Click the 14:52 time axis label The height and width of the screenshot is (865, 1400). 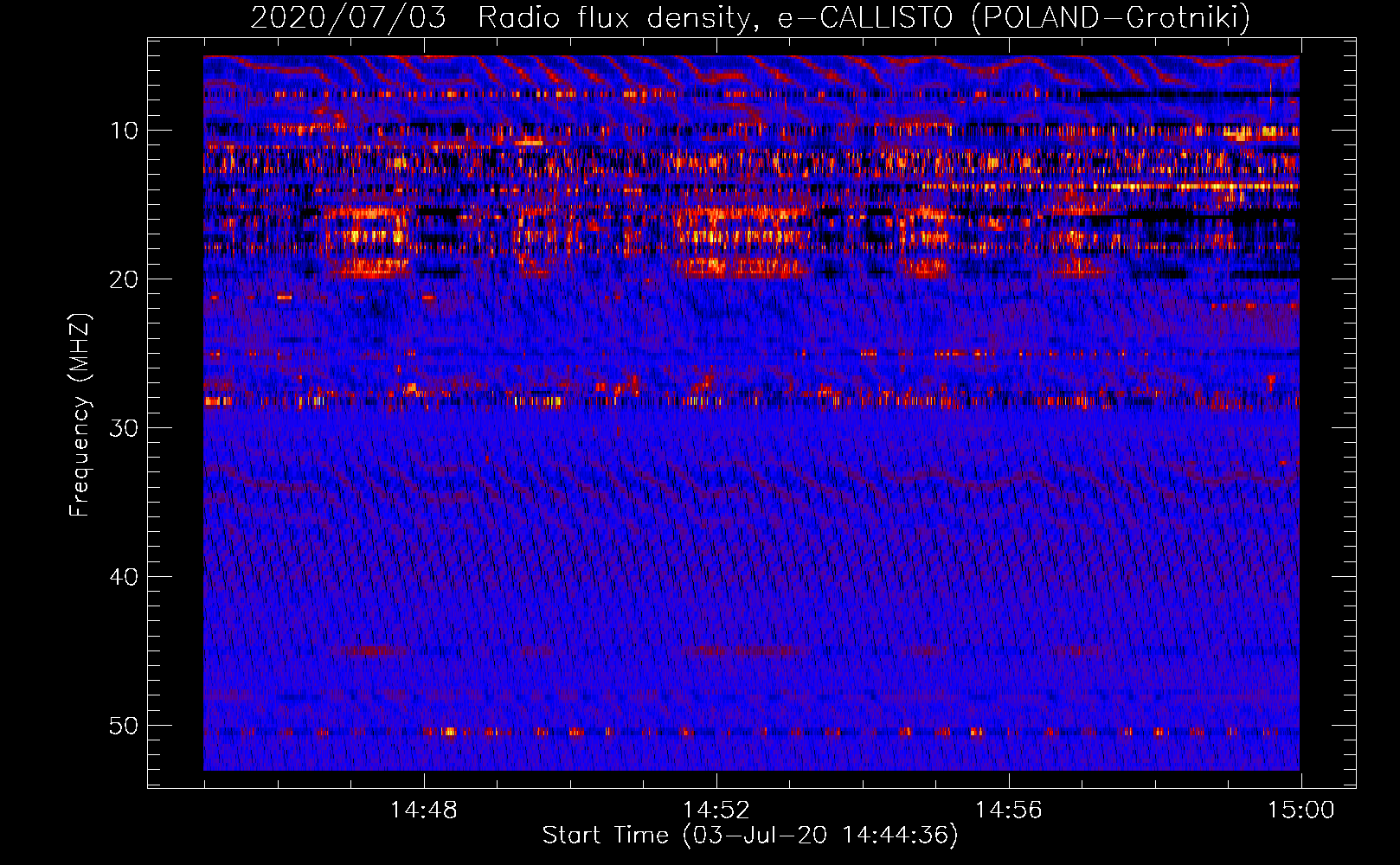coord(716,811)
